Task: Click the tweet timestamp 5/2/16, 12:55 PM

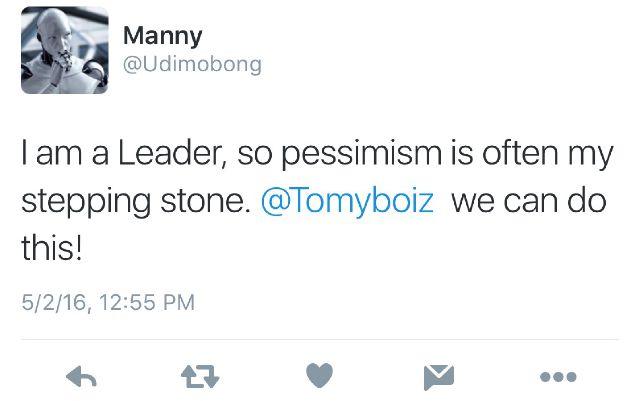Action: [x=108, y=301]
